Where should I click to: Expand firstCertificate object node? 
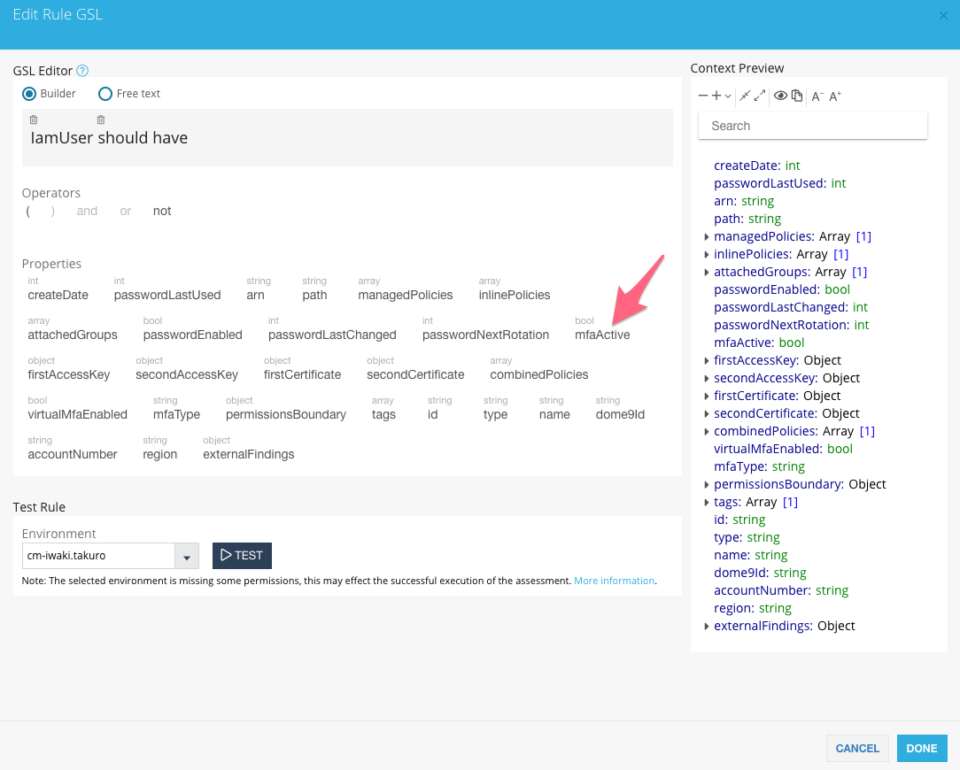tap(706, 397)
